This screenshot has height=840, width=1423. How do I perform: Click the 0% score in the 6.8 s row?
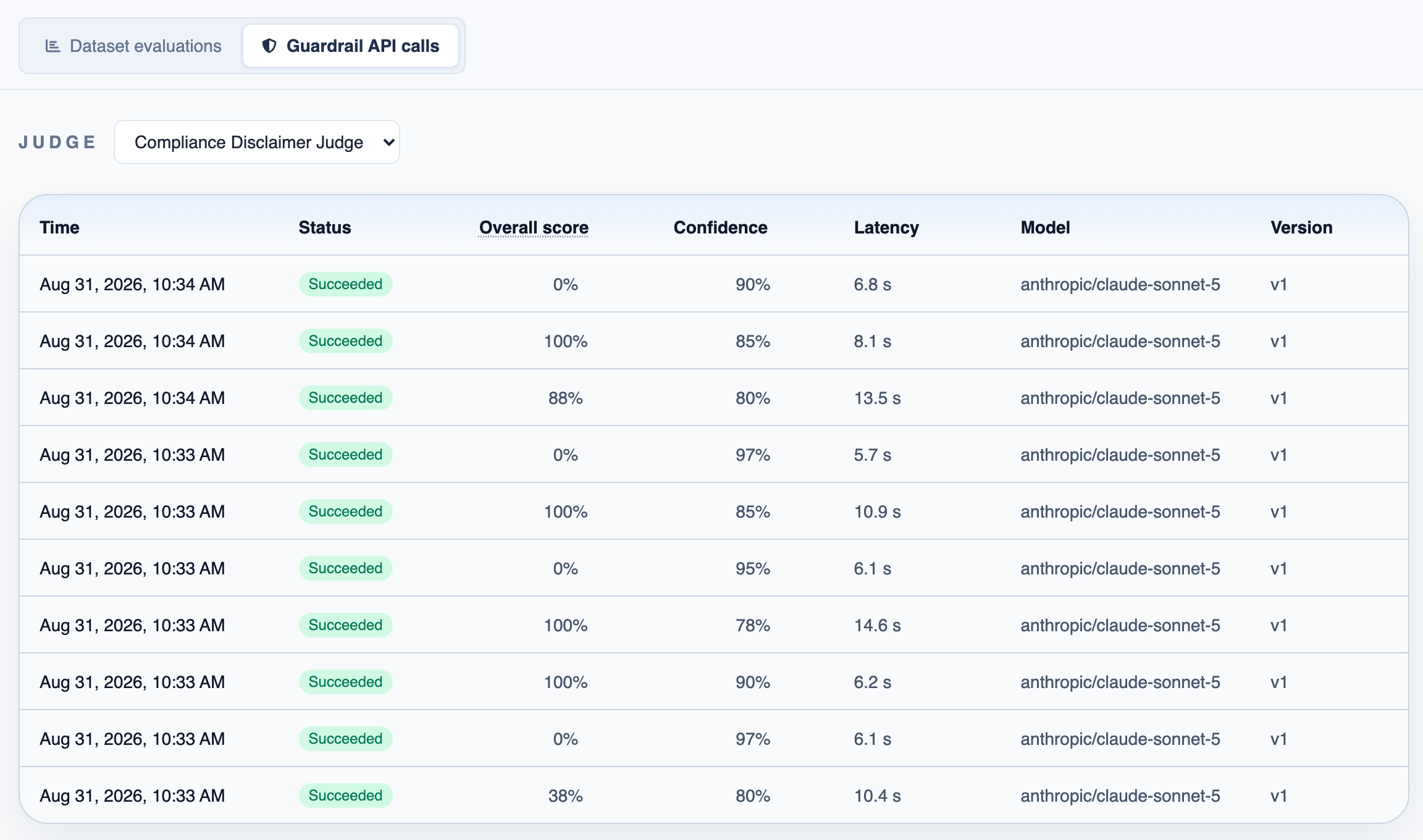click(x=565, y=284)
